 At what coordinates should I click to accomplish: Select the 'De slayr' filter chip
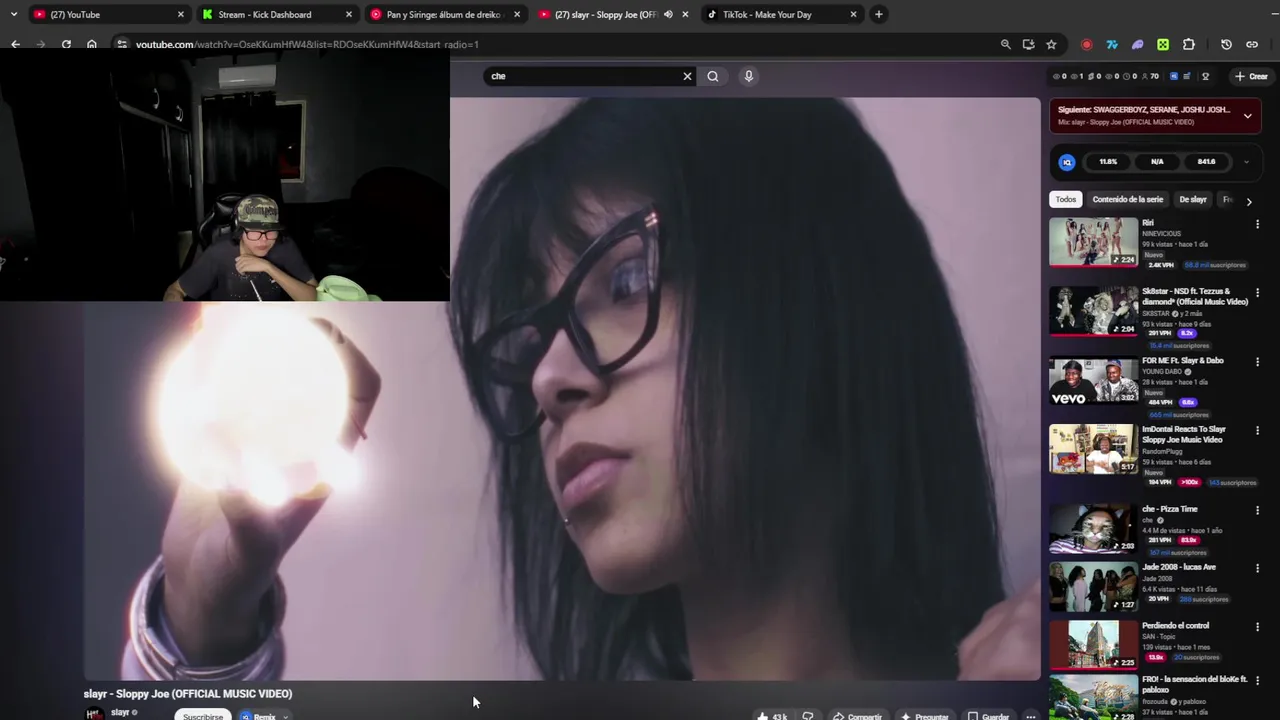coord(1192,199)
